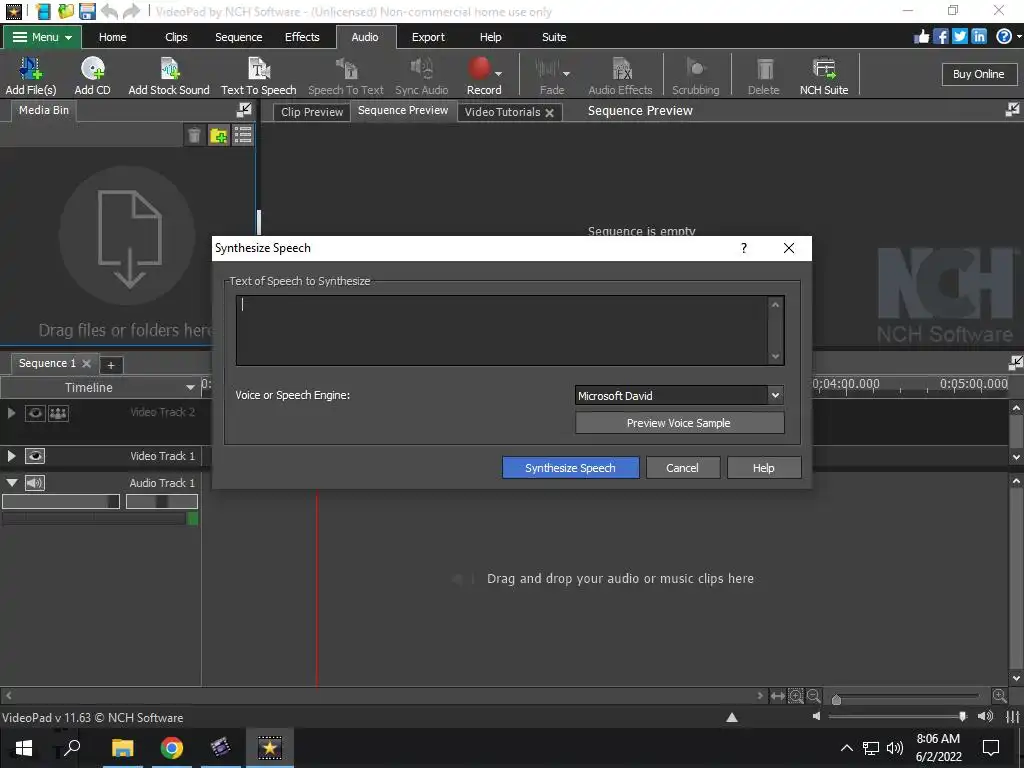
Task: Open the Record dropdown arrow
Action: (x=499, y=73)
